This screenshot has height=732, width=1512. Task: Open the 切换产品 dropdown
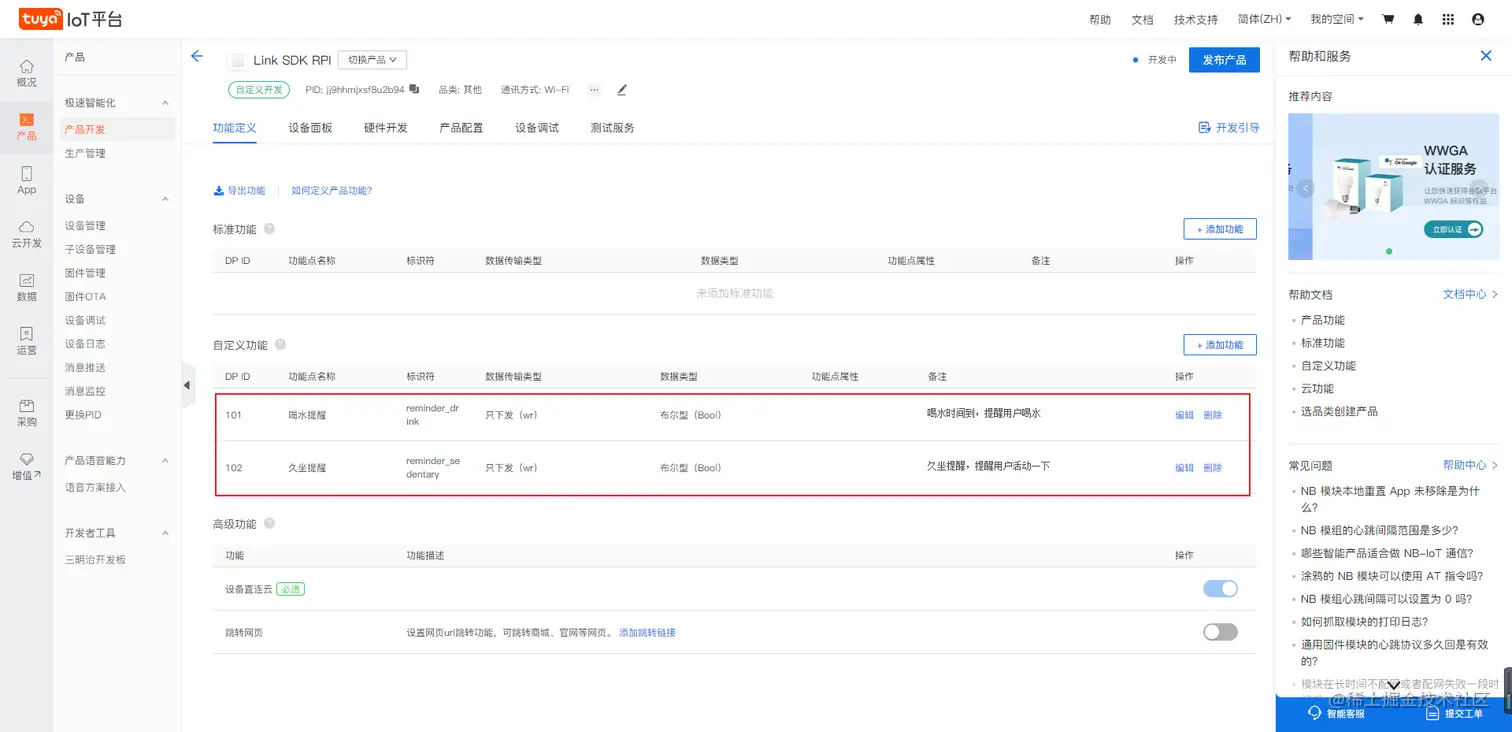tap(372, 60)
